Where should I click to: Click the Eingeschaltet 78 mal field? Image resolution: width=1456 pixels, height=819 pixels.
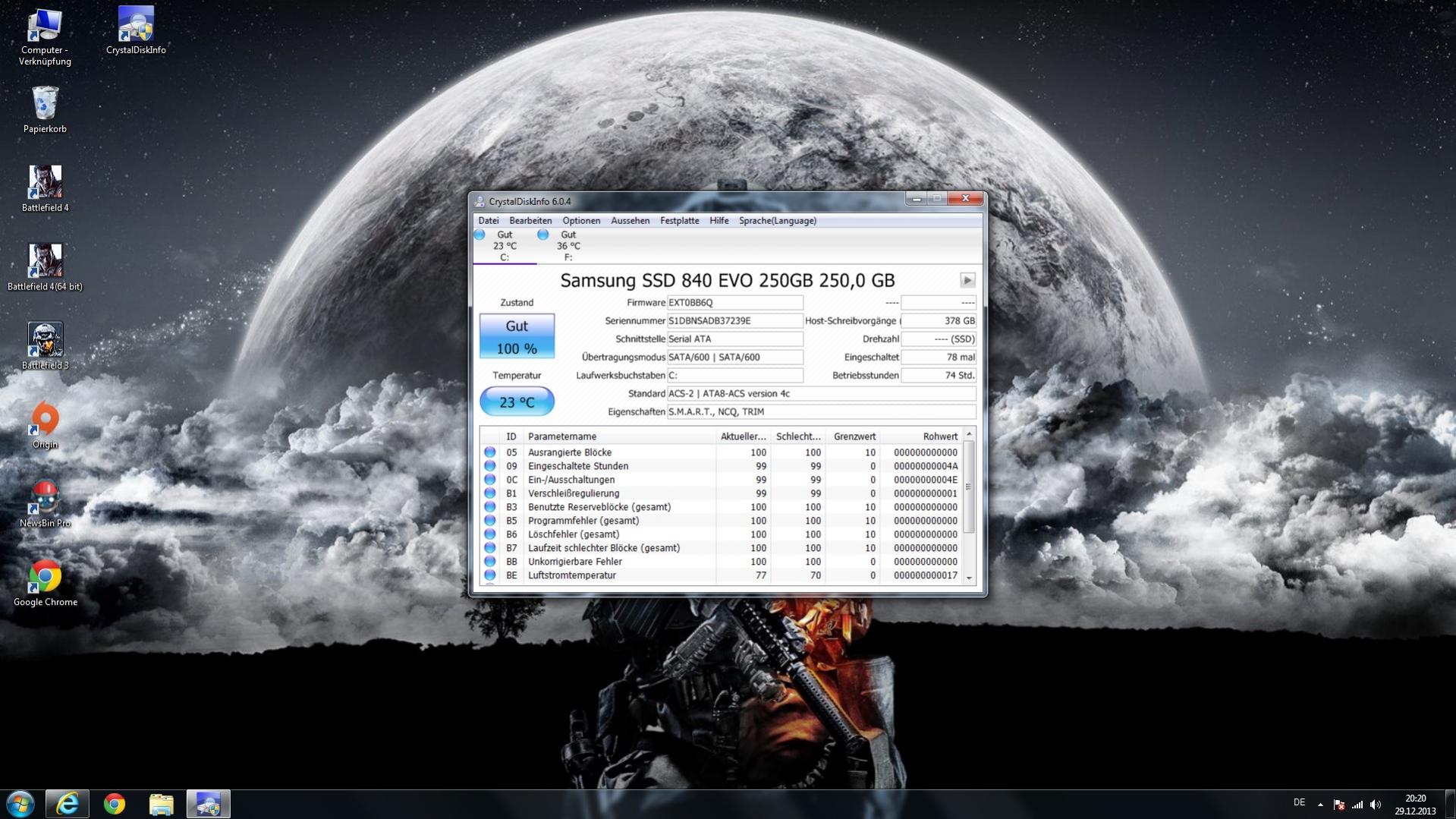pyautogui.click(x=939, y=358)
